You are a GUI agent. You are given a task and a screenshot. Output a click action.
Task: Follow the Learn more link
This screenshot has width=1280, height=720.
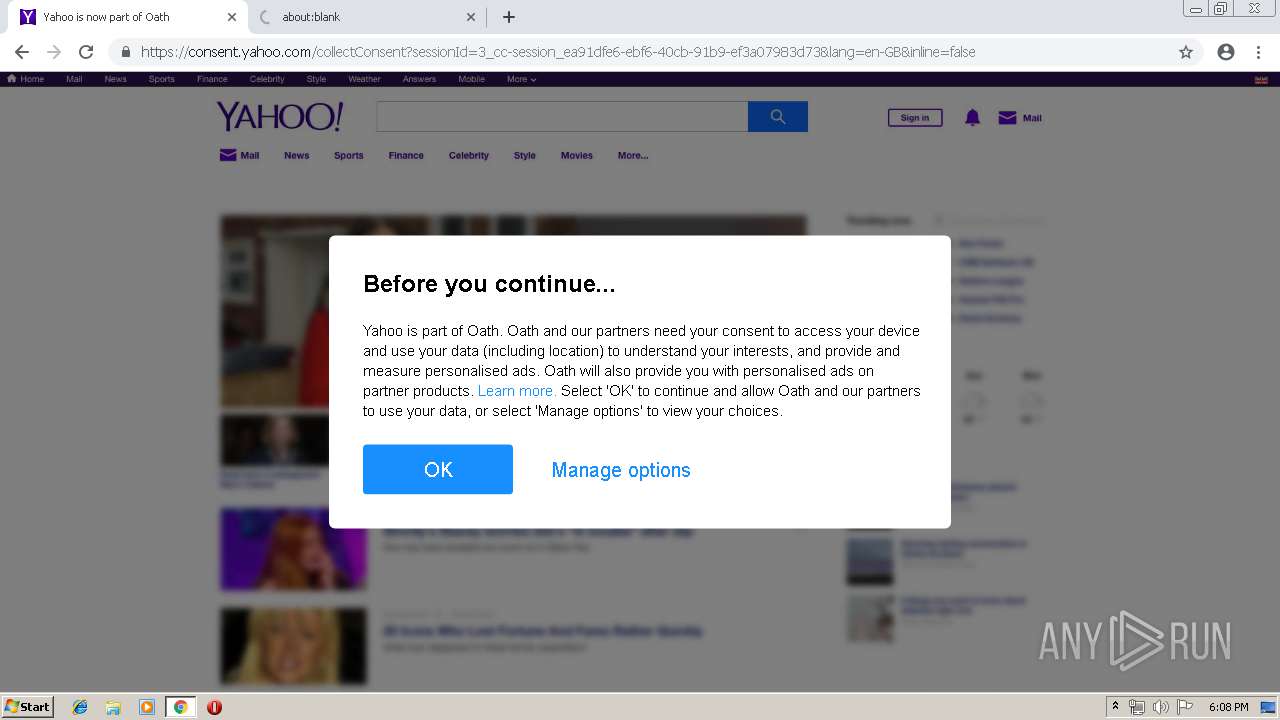pos(517,391)
